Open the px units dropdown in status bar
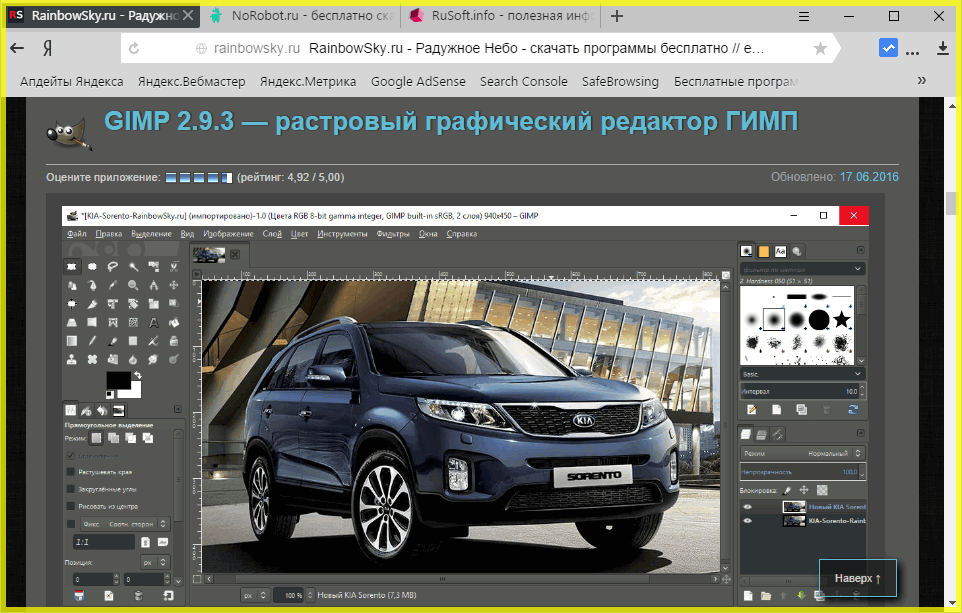This screenshot has width=962, height=613. pyautogui.click(x=254, y=595)
